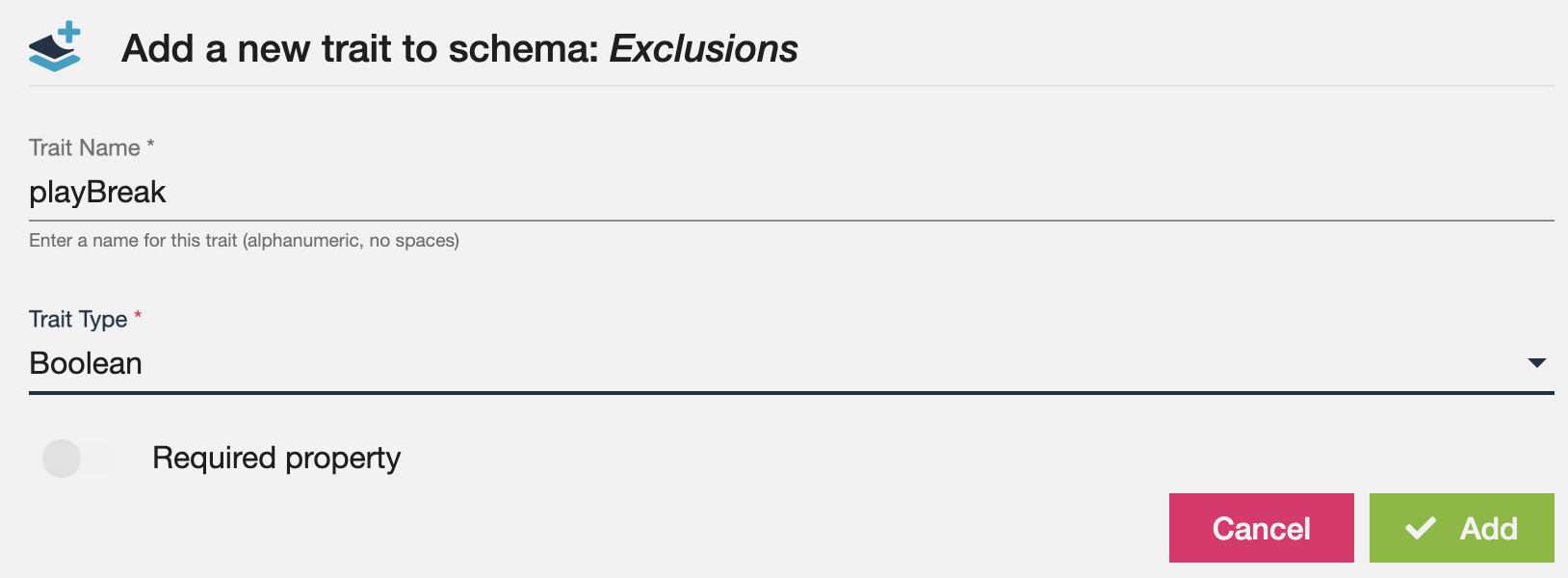Click the Trait Name field label
The image size is (1568, 578).
click(x=85, y=147)
